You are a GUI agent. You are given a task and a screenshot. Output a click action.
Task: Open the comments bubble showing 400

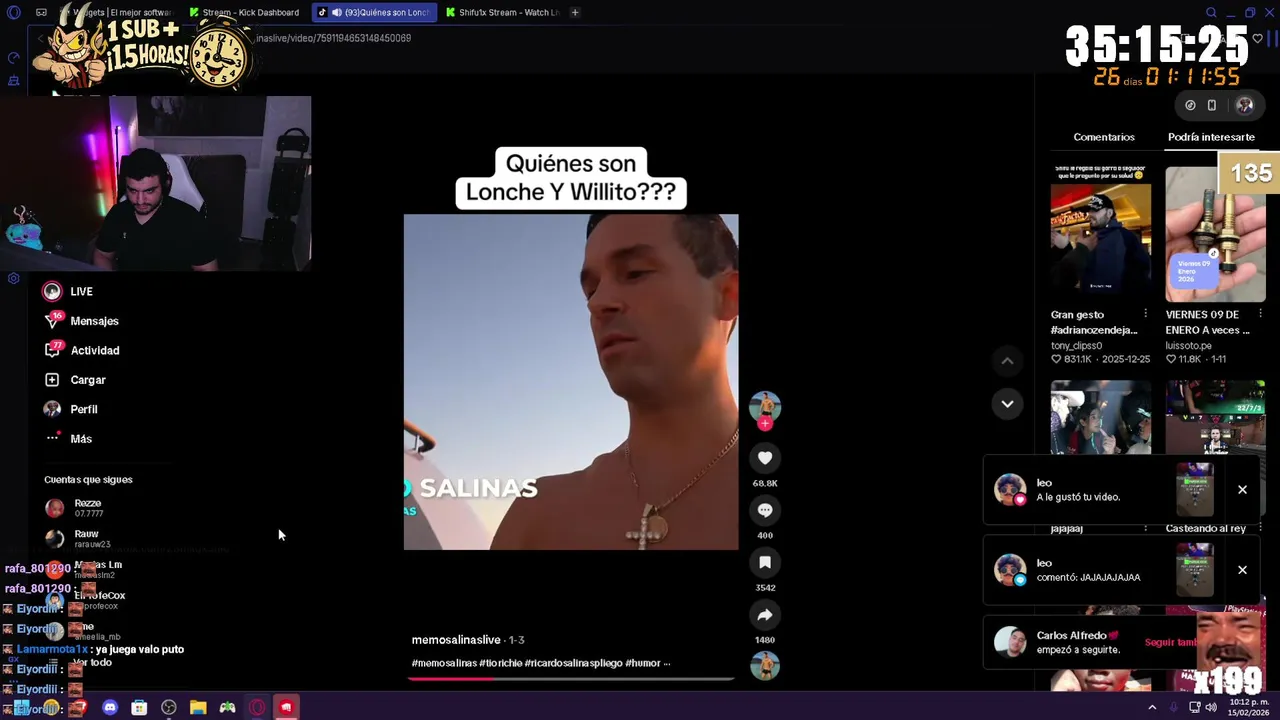pos(765,510)
